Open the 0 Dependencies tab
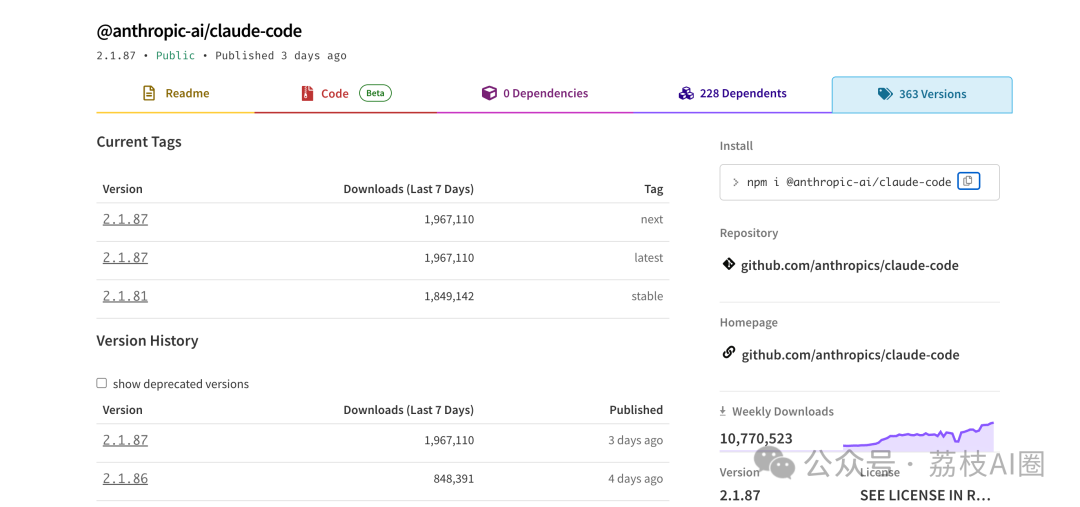Screen dimensions: 1080x507 [535, 94]
